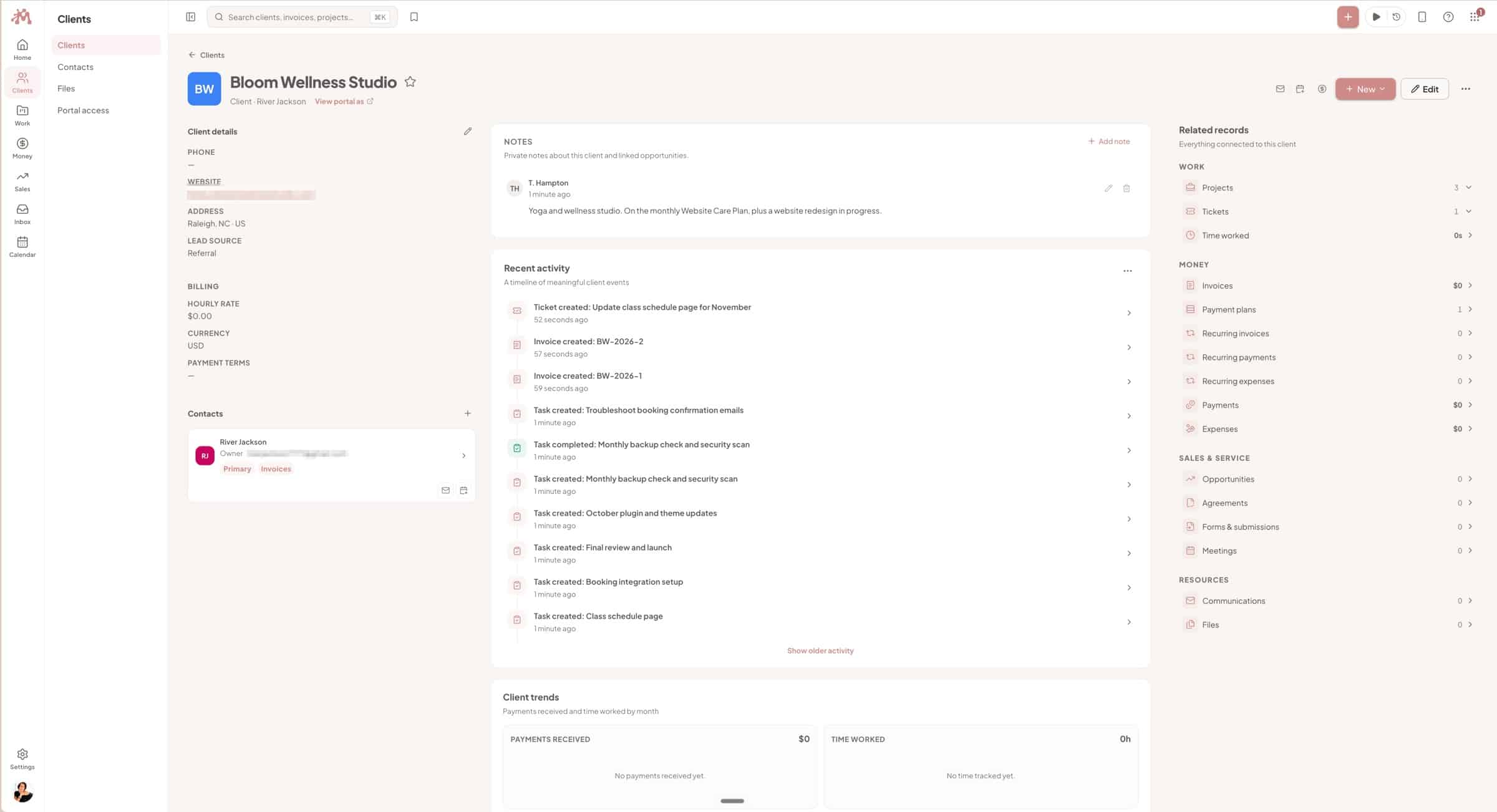
Task: Edit client details with the pencil icon
Action: (x=468, y=131)
